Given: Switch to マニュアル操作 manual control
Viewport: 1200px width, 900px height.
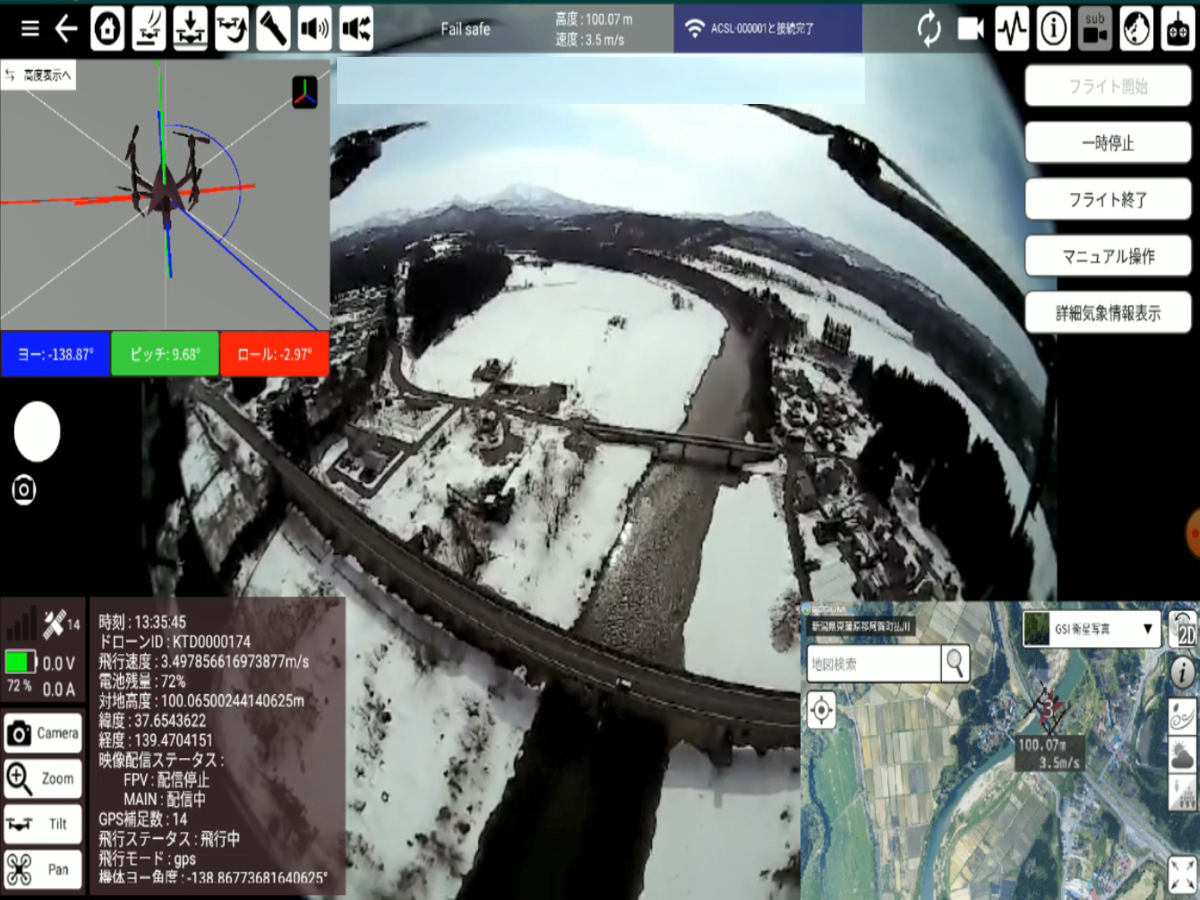Looking at the screenshot, I should click(1108, 256).
